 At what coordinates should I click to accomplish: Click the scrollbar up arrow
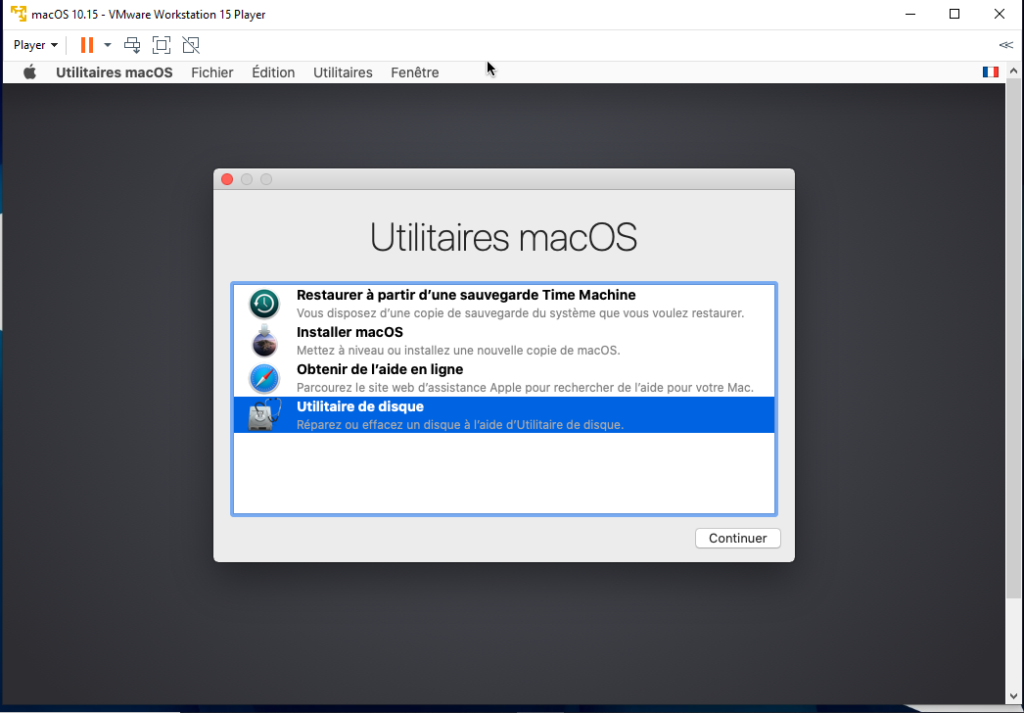[1014, 71]
